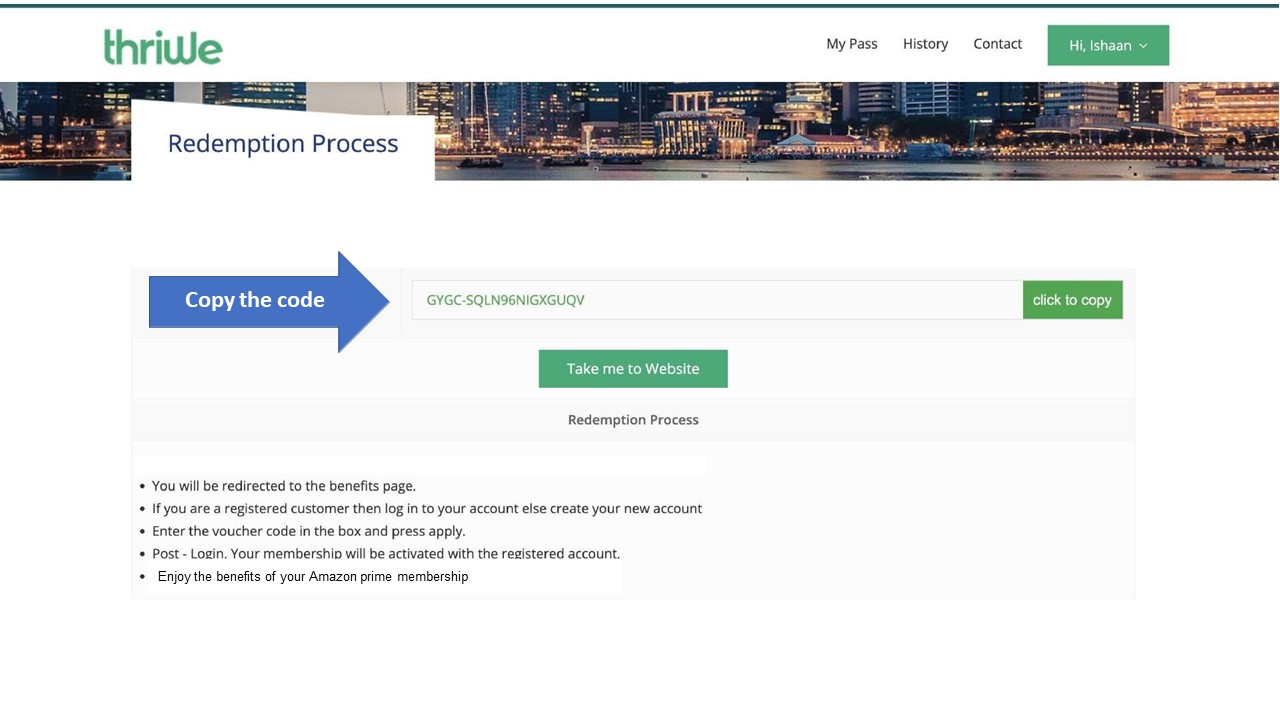
Task: Open the Hi, Ishaan account dropdown
Action: tap(1100, 45)
